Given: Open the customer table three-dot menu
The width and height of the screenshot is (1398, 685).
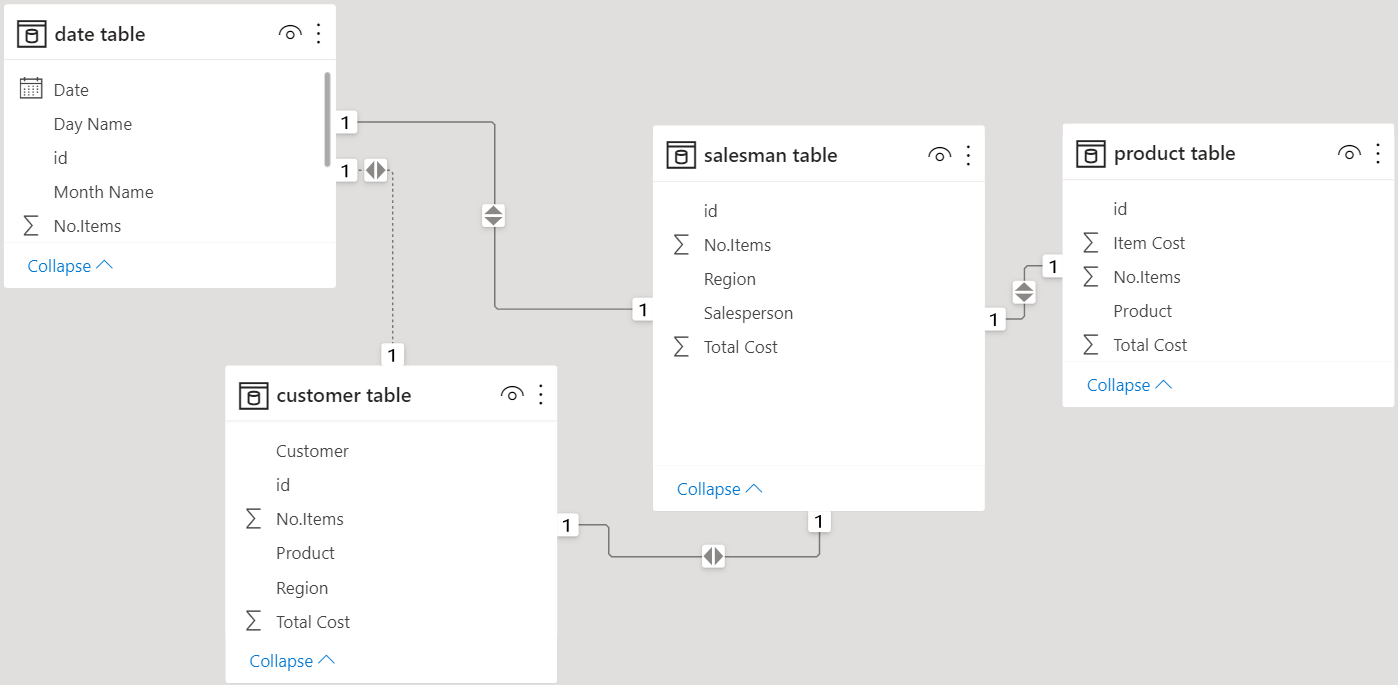Looking at the screenshot, I should (540, 395).
